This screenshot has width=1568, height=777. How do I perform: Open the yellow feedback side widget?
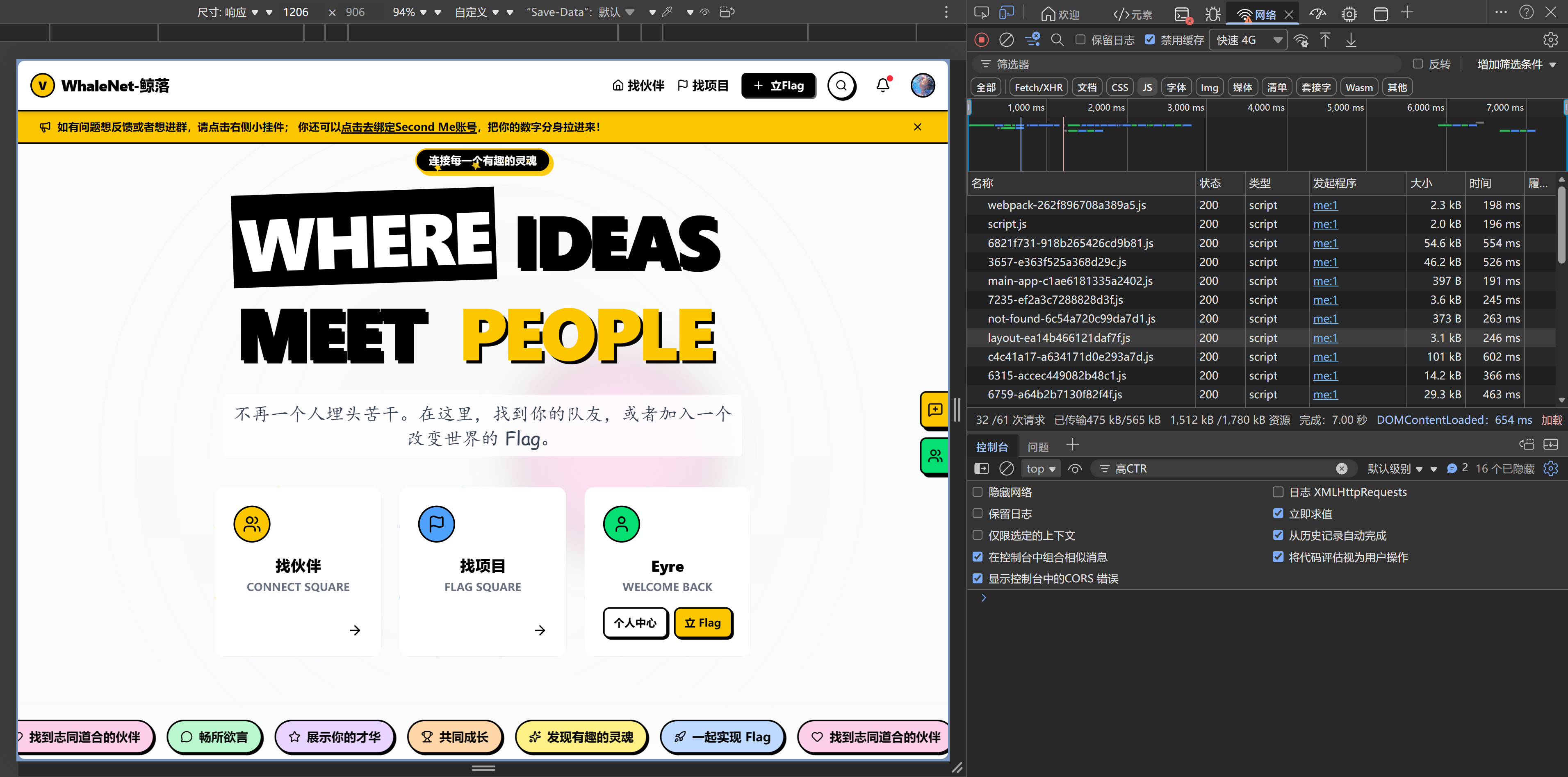tap(935, 409)
